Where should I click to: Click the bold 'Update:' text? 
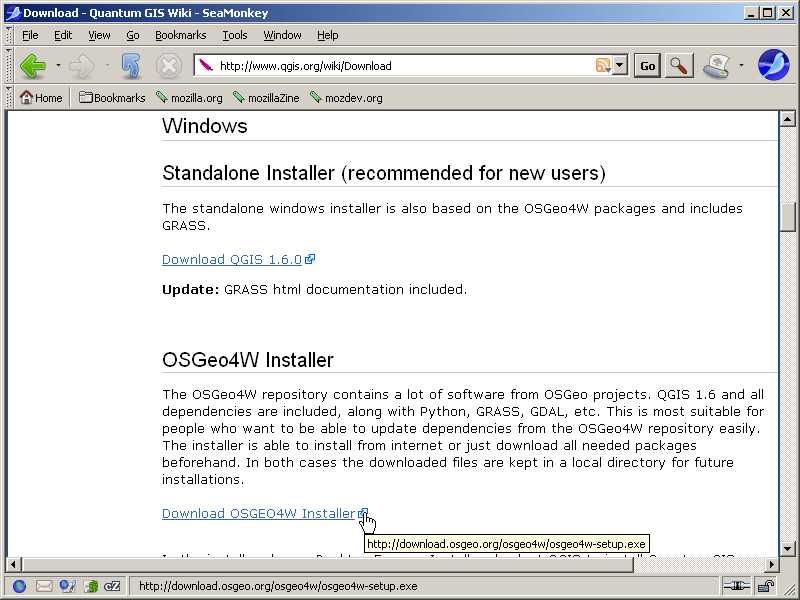tap(190, 289)
